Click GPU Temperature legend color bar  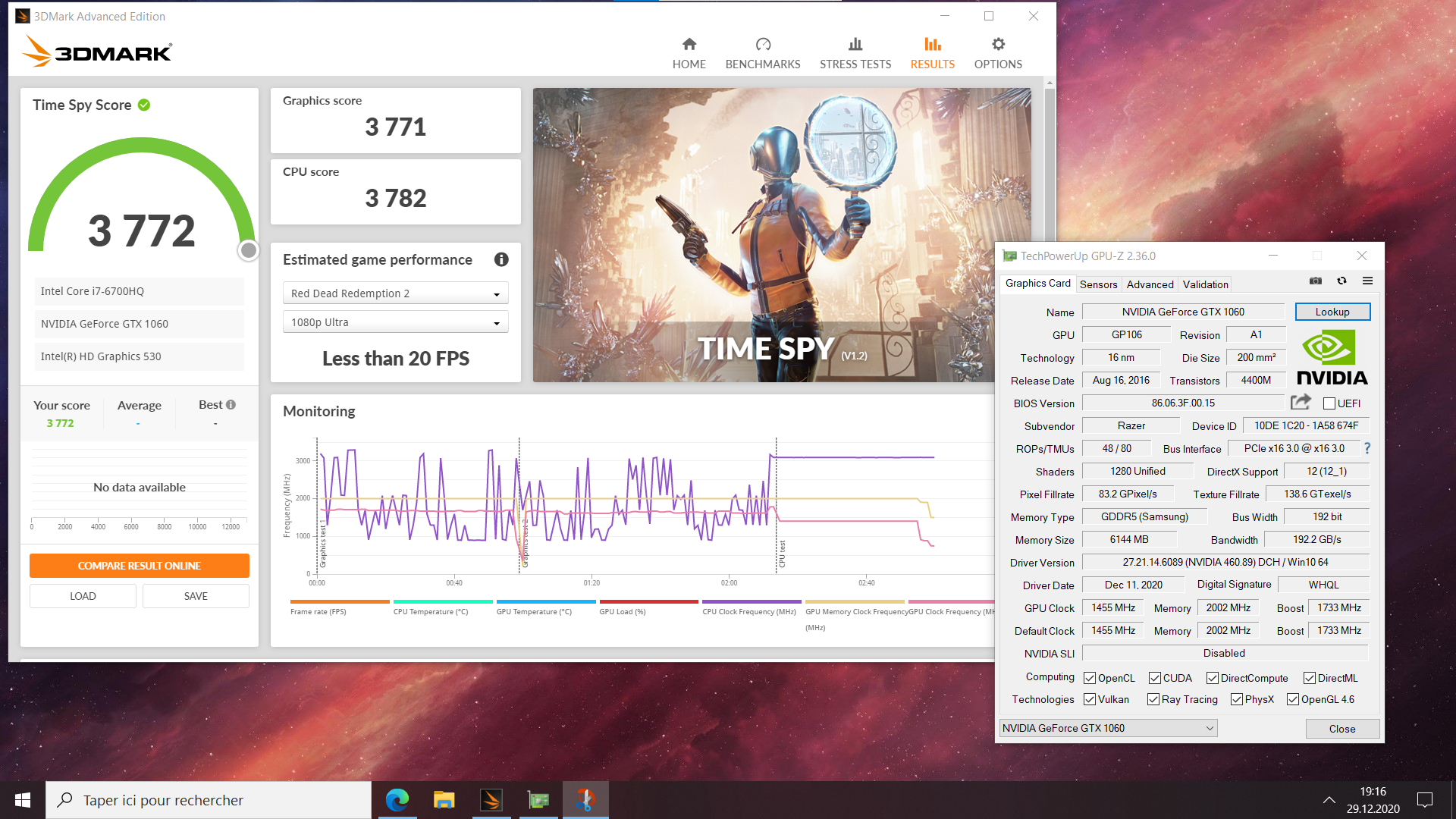coord(546,601)
